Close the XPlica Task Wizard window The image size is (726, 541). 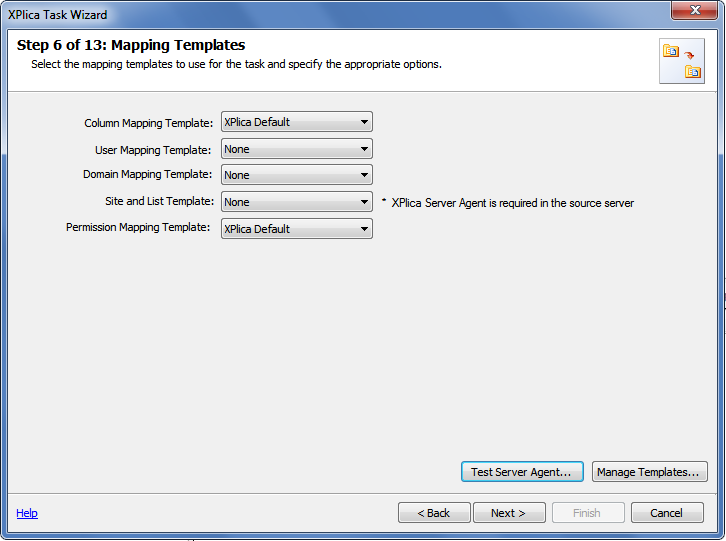click(694, 10)
